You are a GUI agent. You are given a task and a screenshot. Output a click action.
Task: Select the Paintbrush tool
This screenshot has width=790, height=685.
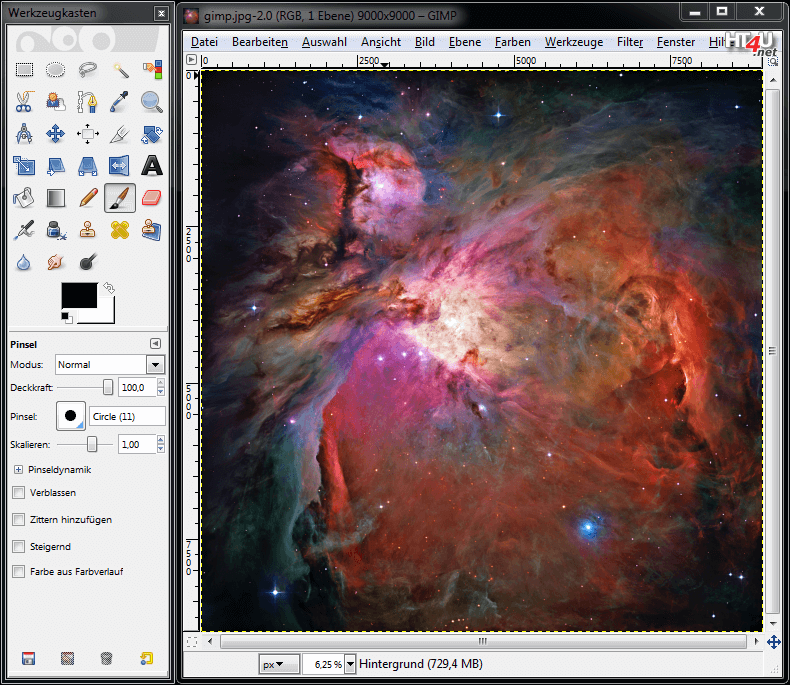coord(120,198)
